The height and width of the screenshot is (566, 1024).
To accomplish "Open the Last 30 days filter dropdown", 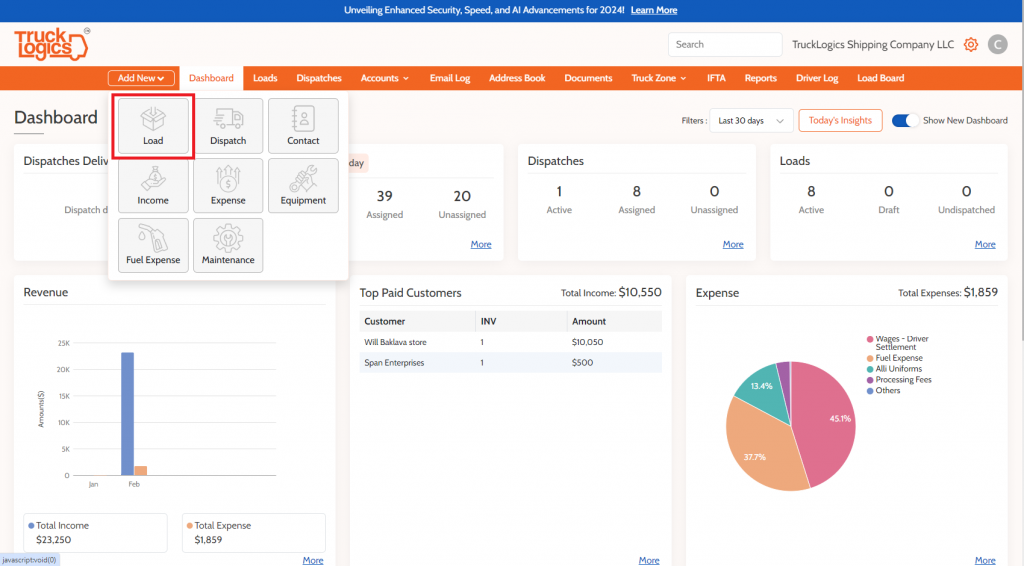I will pyautogui.click(x=751, y=121).
